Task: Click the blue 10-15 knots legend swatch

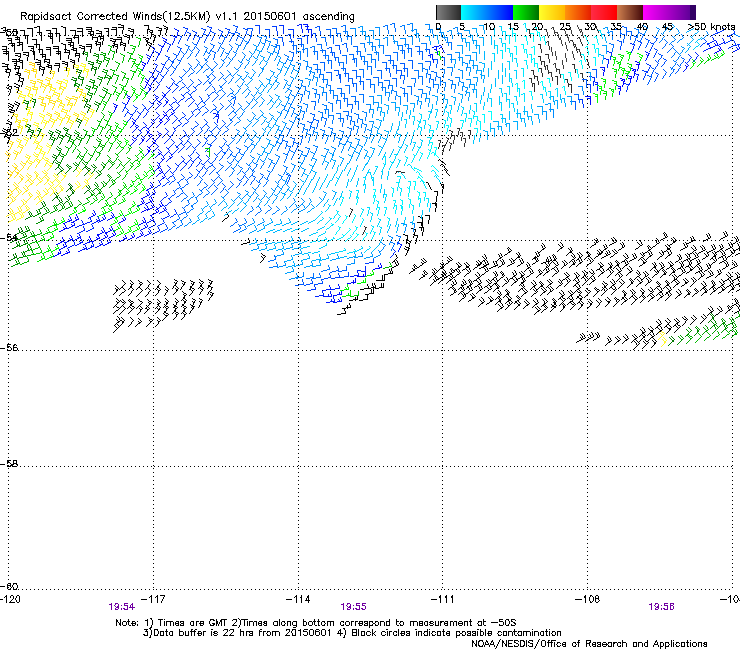Action: pyautogui.click(x=500, y=12)
